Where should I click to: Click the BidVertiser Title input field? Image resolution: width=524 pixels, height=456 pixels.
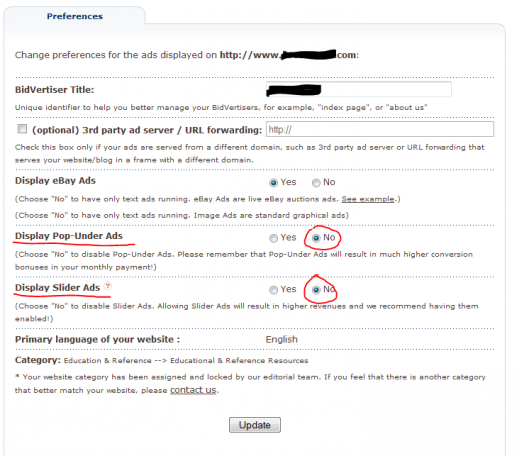click(x=359, y=90)
